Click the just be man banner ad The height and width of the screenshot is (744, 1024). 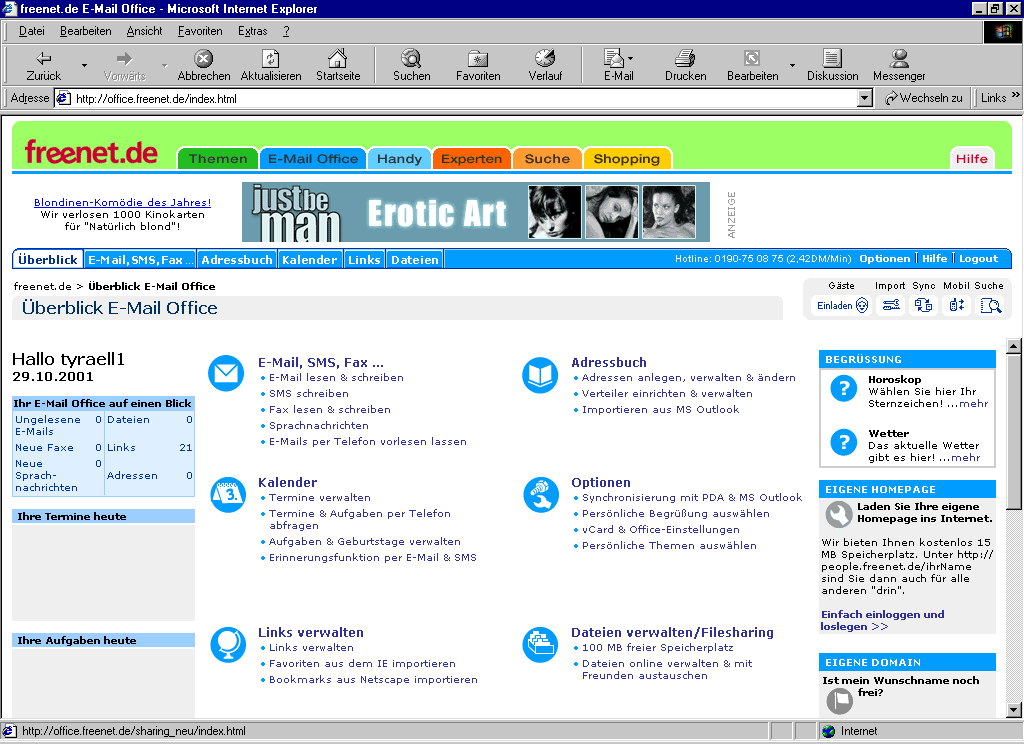tap(475, 212)
